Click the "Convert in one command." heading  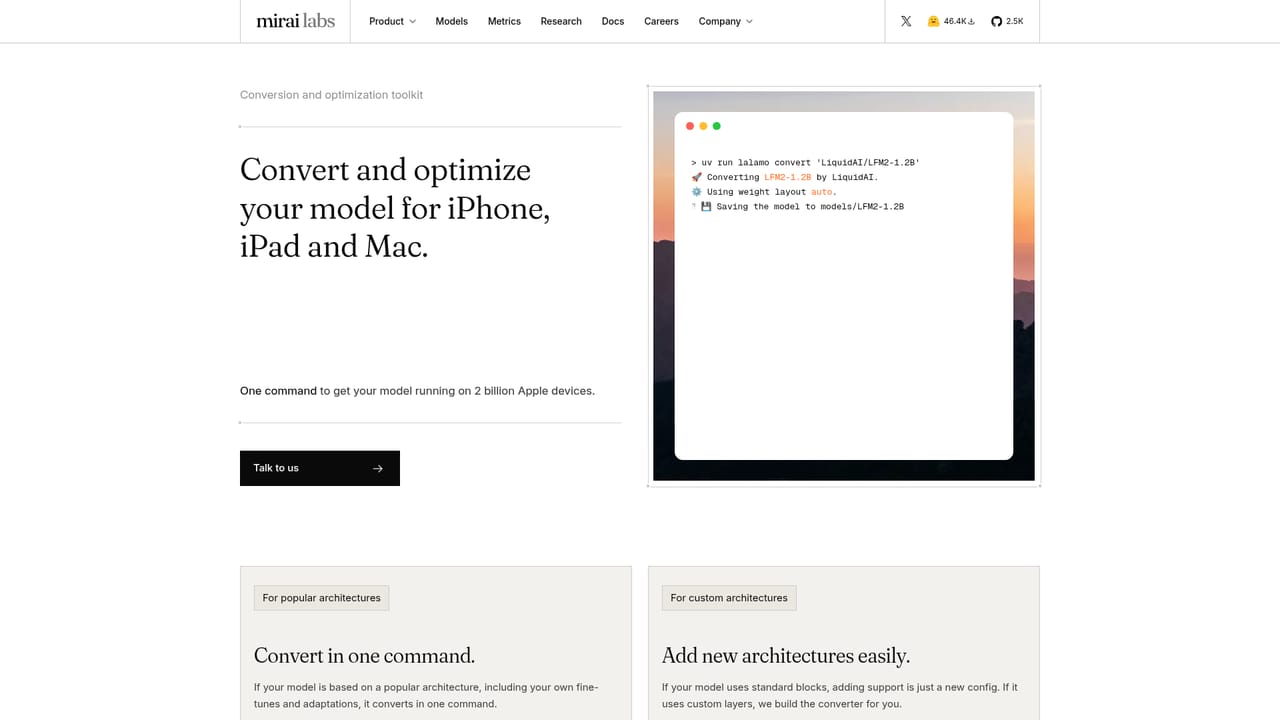click(364, 656)
